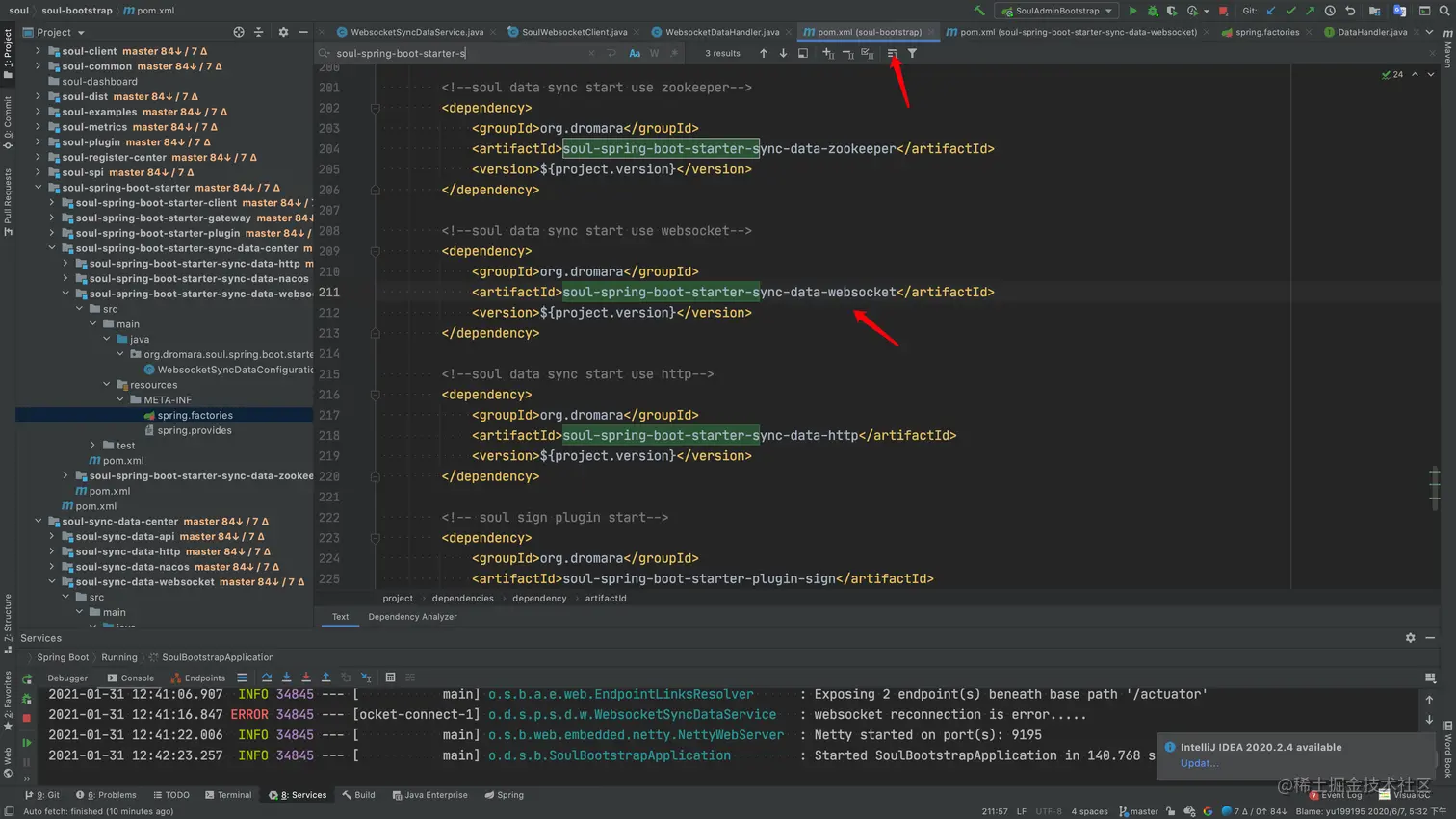This screenshot has height=819, width=1456.
Task: Select WebsocketSyncDataConfiguration class in tree
Action: [228, 370]
